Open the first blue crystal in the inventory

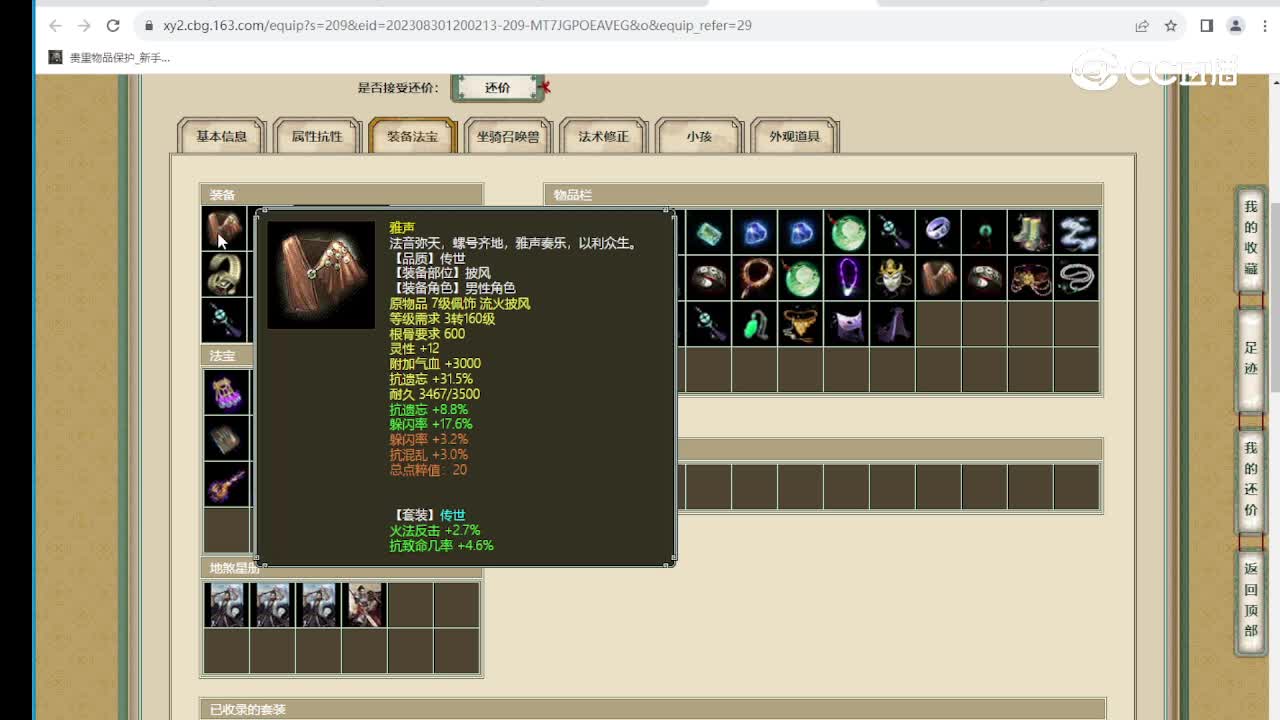755,232
